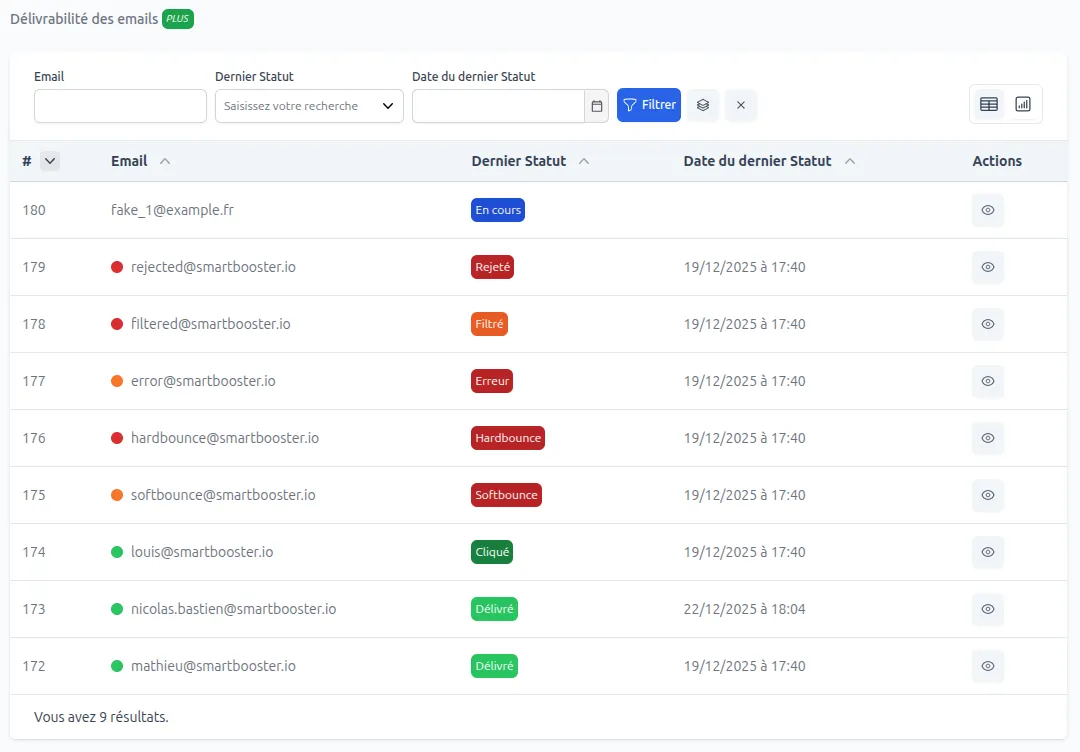This screenshot has height=752, width=1080.
Task: View details of mathieu@smartbooster.io row
Action: tap(987, 666)
